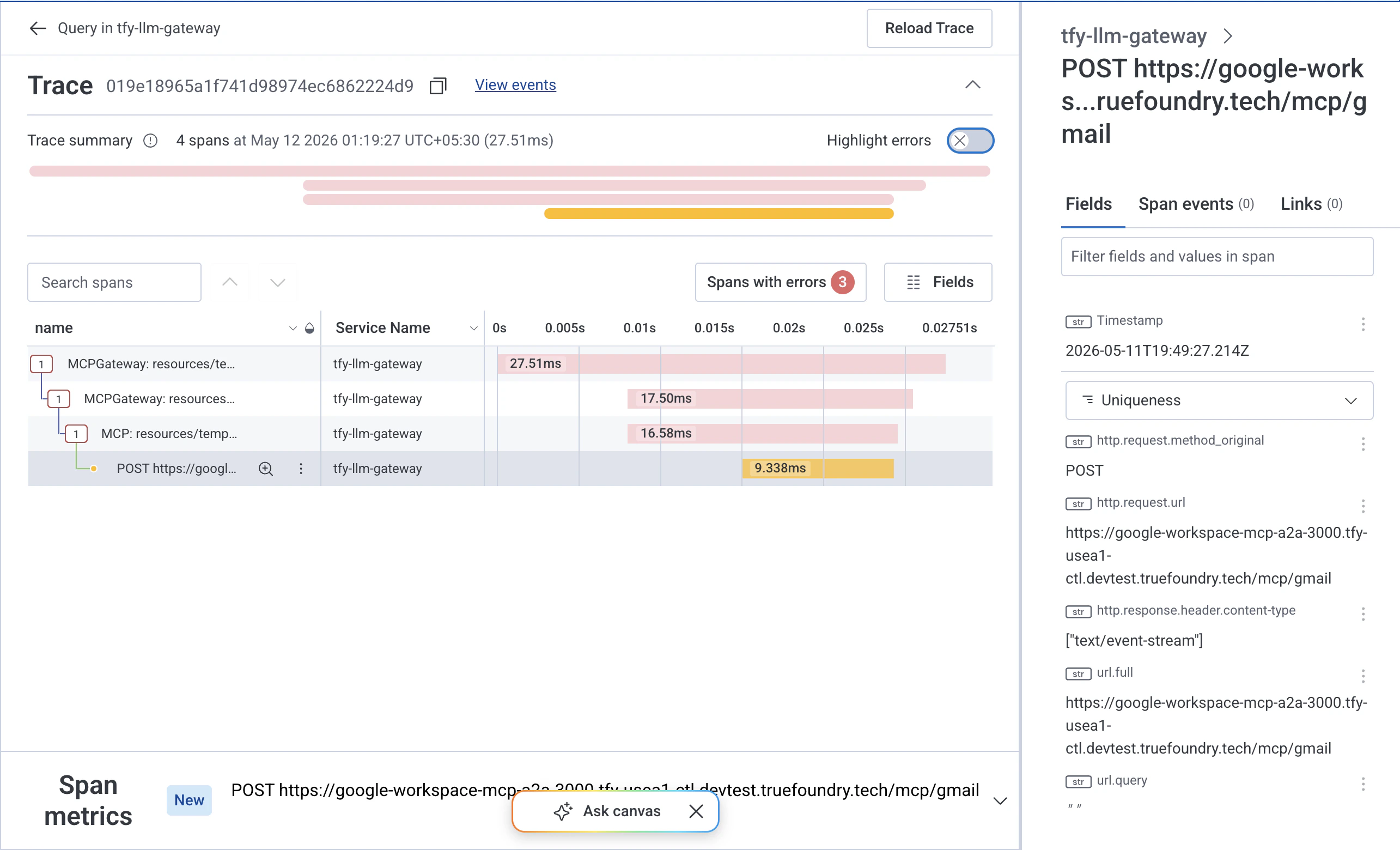
Task: Open the three-dot menu on POST span row
Action: 301,469
